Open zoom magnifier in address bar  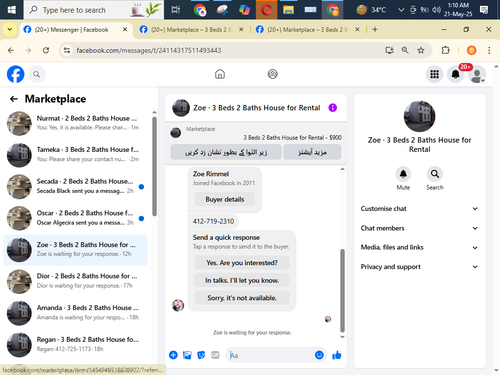tap(405, 50)
